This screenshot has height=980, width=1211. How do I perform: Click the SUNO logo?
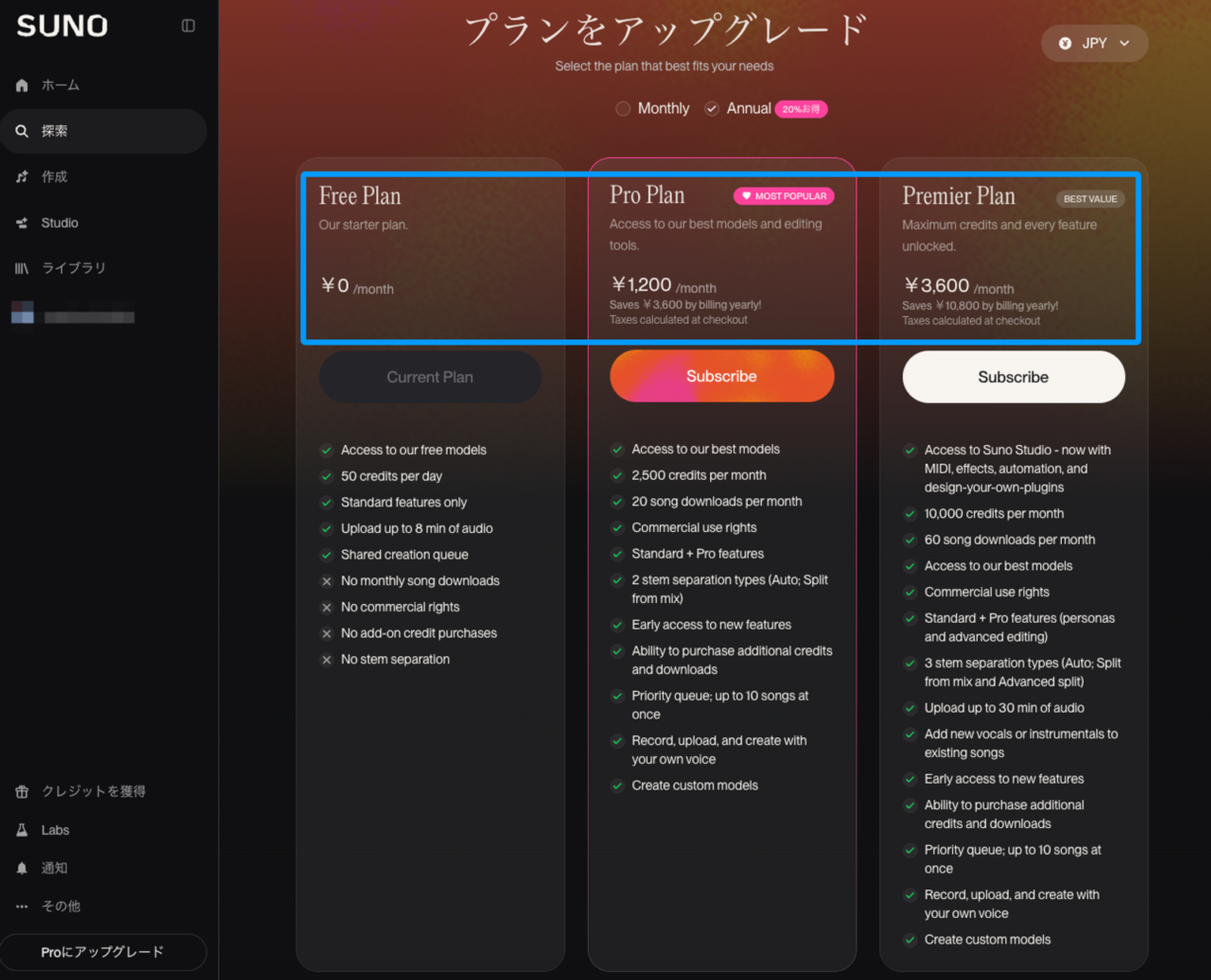click(x=62, y=26)
